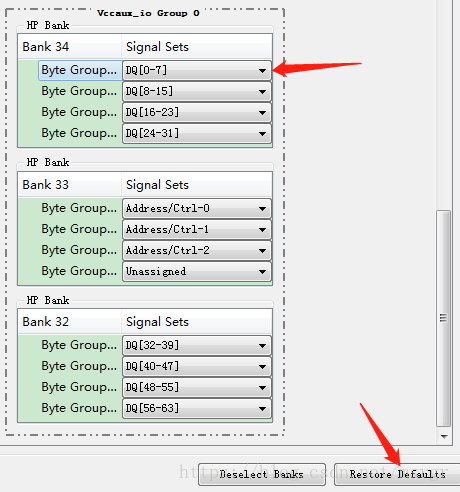
Task: Open the DQ[16-23] signal set dropdown
Action: coord(197,112)
